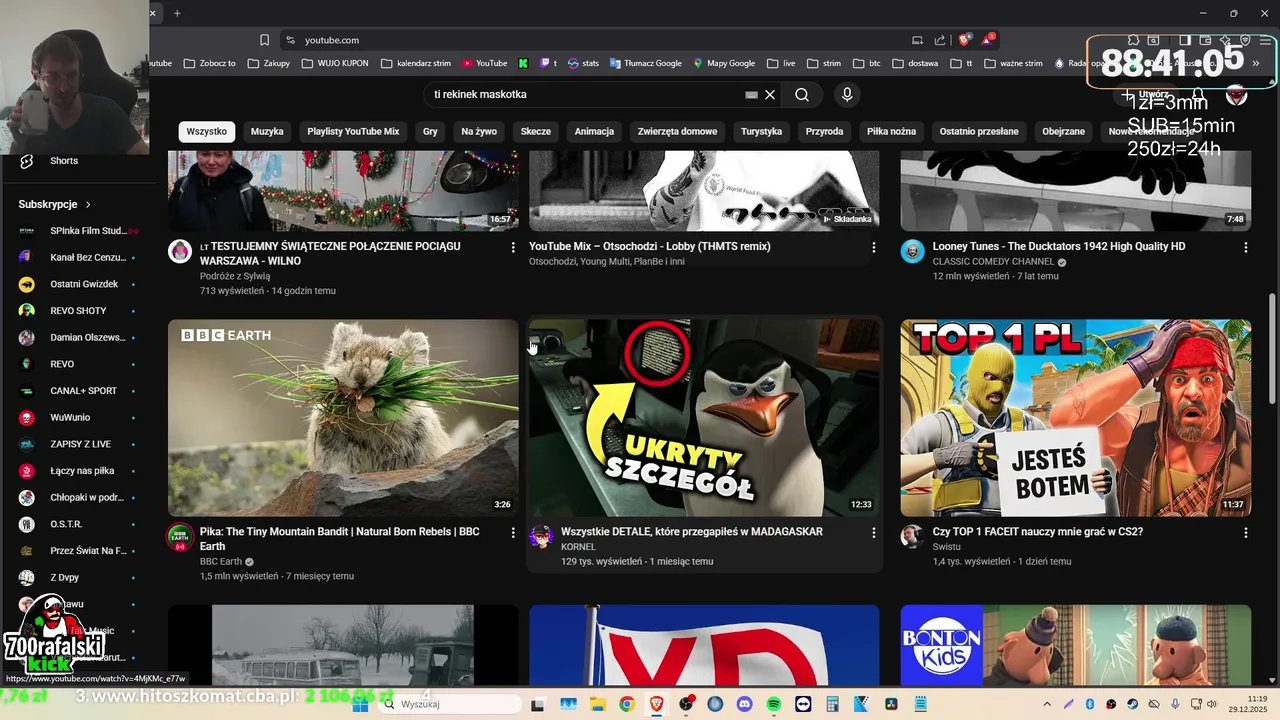1280x720 pixels.
Task: Open Spotify from the taskbar
Action: (773, 704)
